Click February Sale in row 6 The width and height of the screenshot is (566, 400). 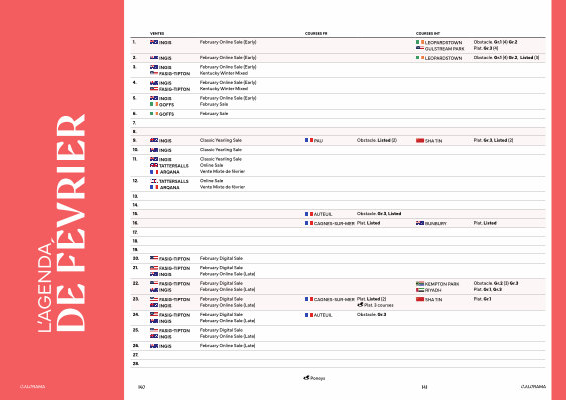tap(214, 114)
